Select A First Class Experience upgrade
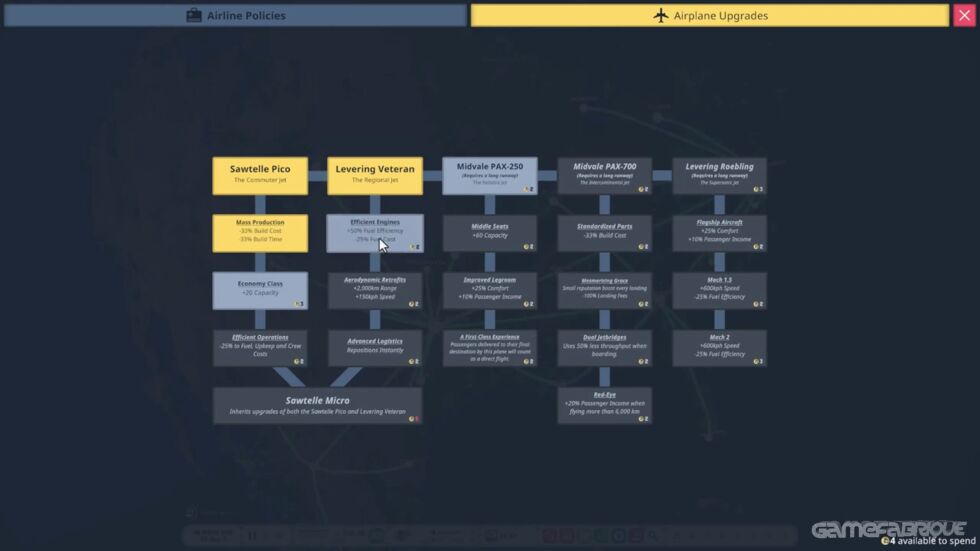The width and height of the screenshot is (980, 551). [x=489, y=348]
